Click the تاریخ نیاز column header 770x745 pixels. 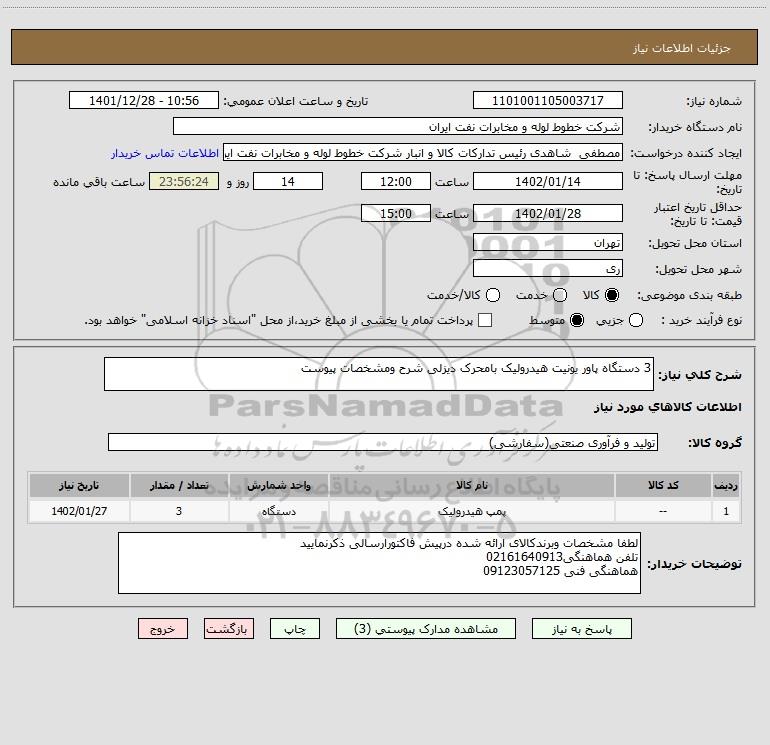(79, 485)
